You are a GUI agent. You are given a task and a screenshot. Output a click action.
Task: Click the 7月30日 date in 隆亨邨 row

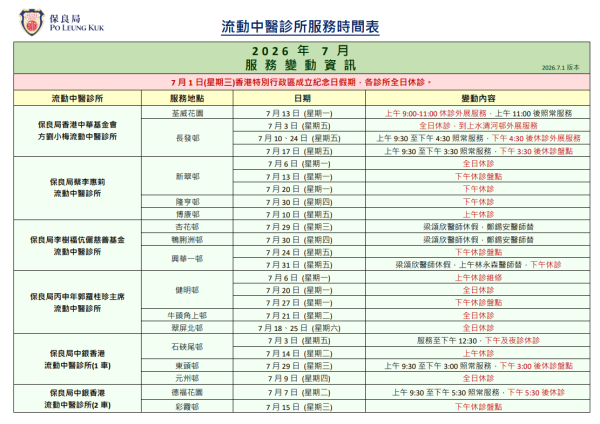click(x=299, y=202)
